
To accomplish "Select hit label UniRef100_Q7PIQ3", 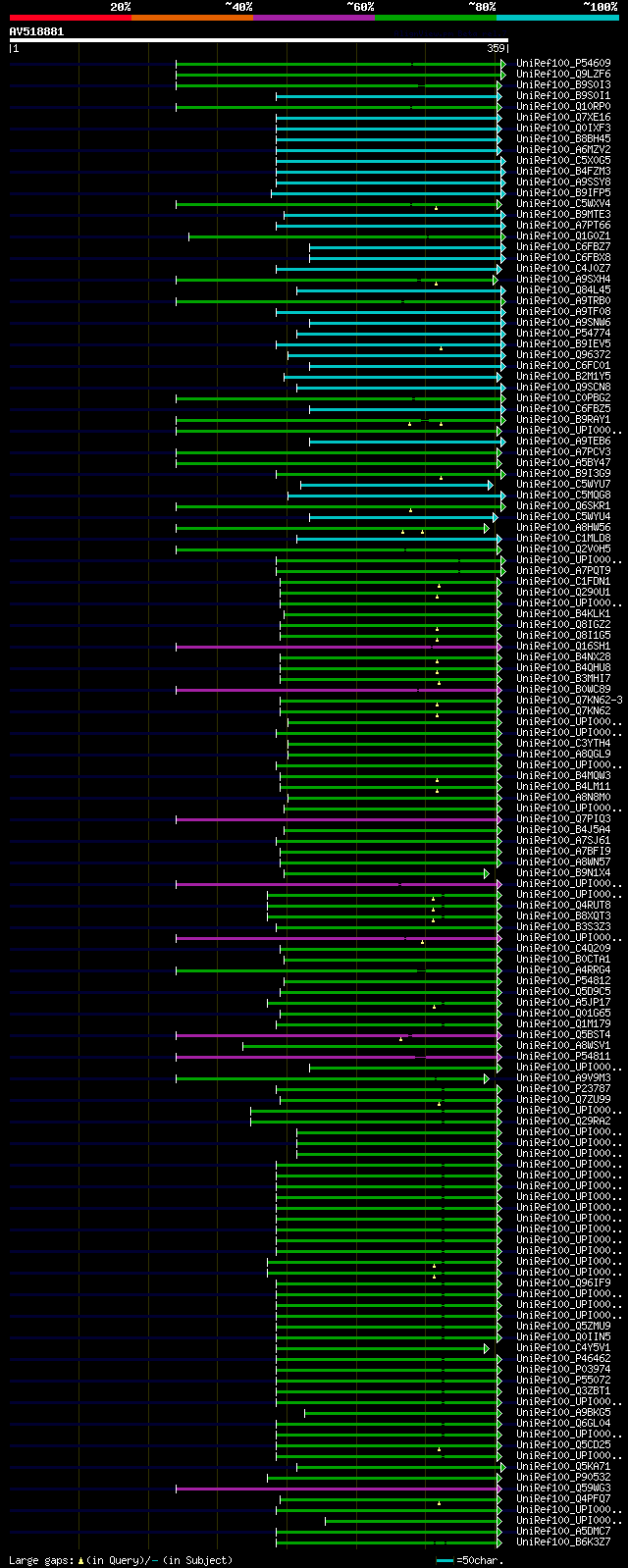I will click(563, 818).
